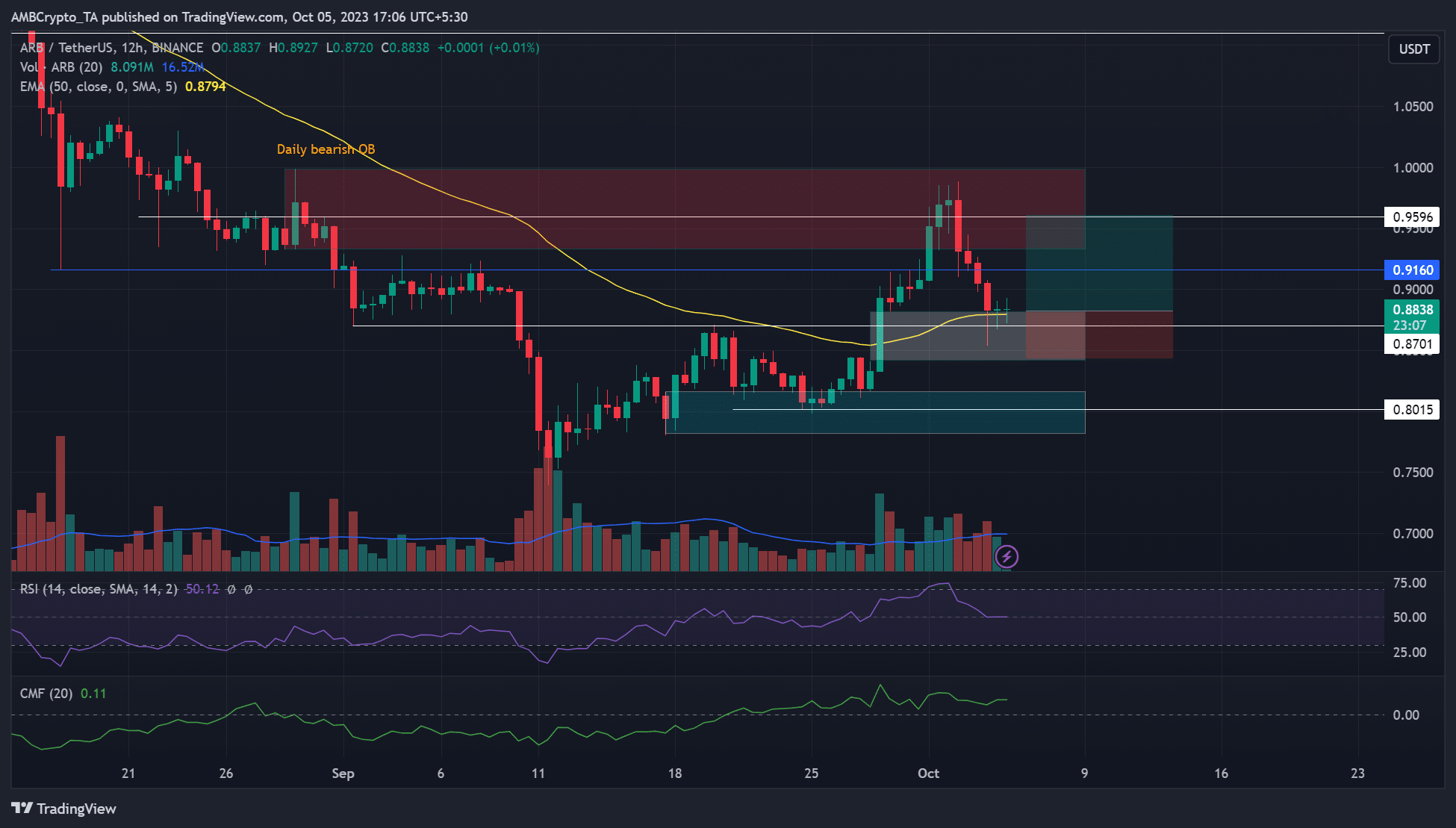Click the CMF value 0.11
The height and width of the screenshot is (828, 1456).
93,694
